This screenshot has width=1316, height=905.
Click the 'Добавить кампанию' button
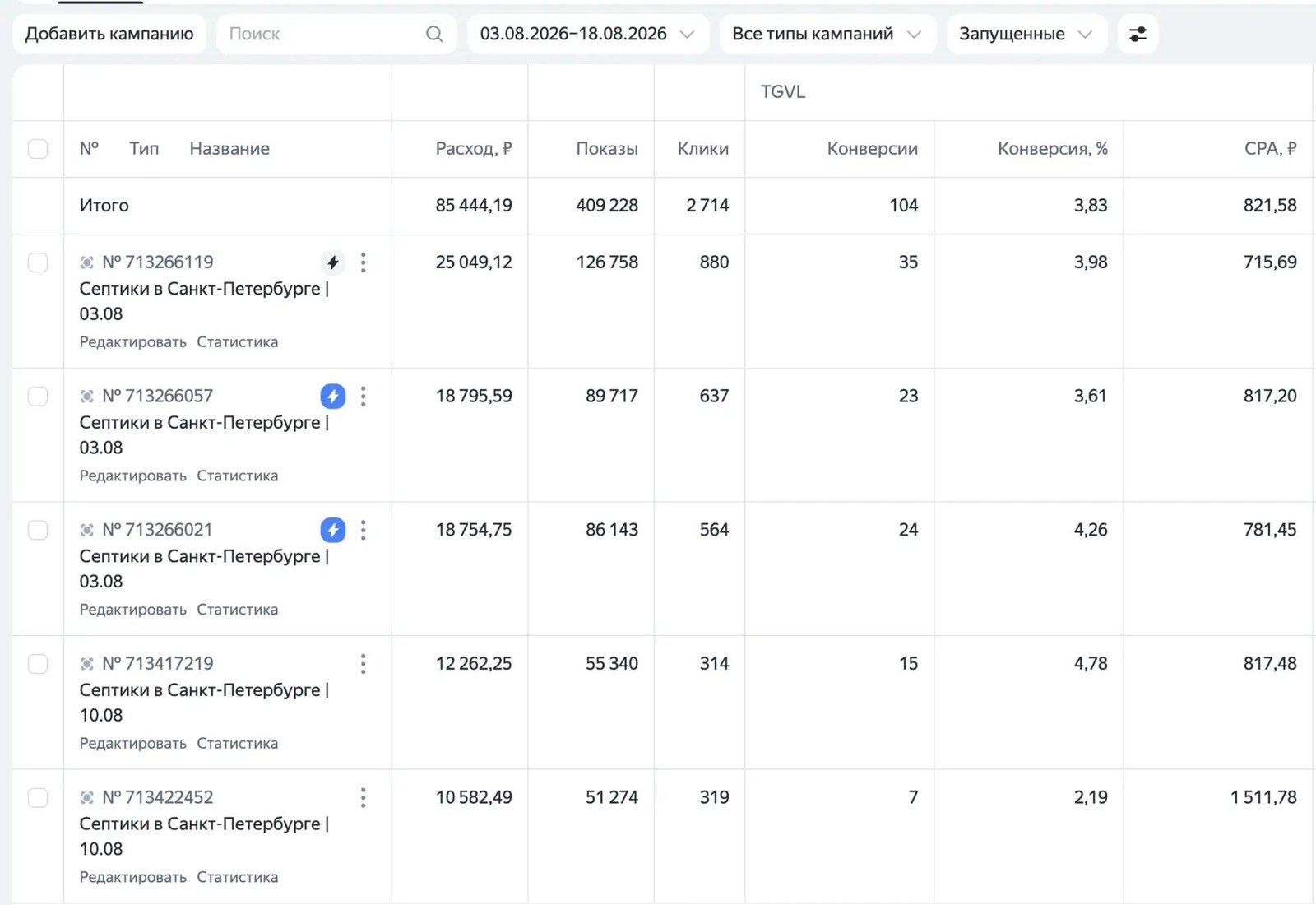tap(109, 34)
